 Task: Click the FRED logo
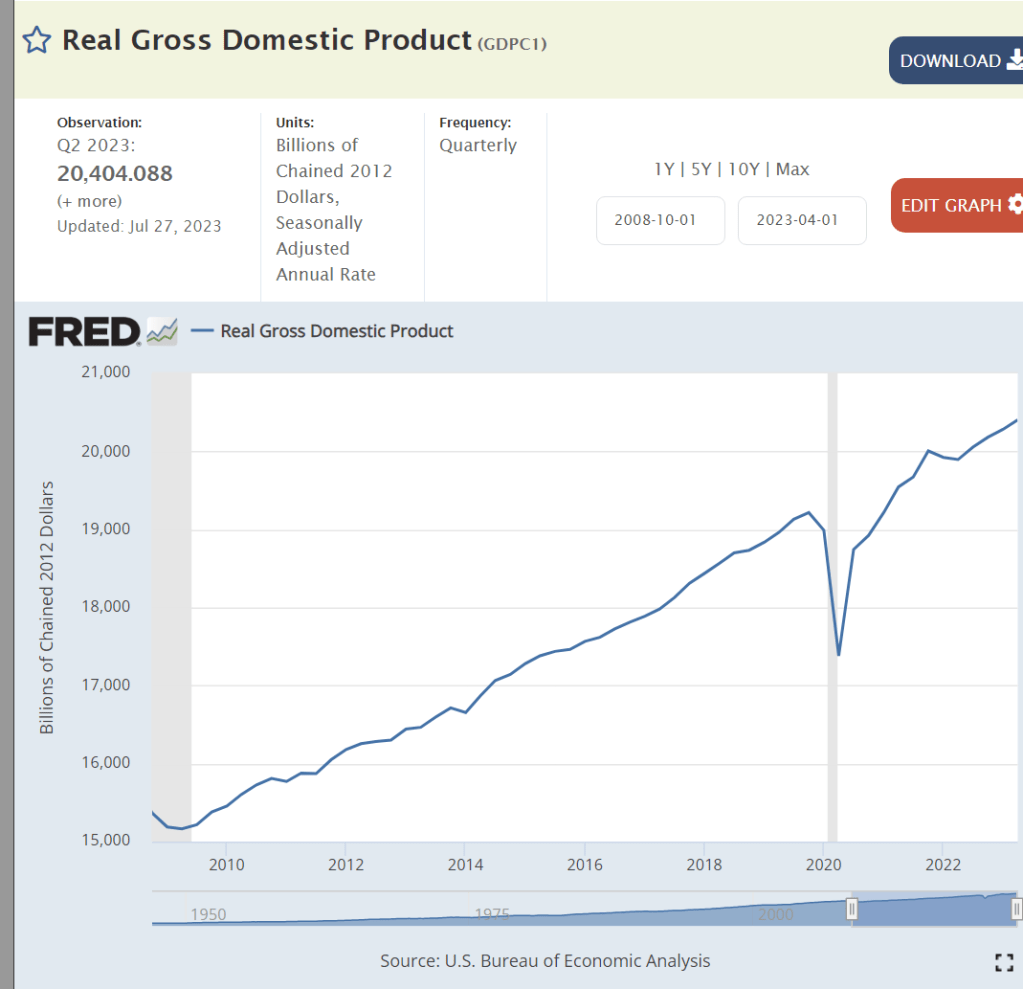(85, 331)
